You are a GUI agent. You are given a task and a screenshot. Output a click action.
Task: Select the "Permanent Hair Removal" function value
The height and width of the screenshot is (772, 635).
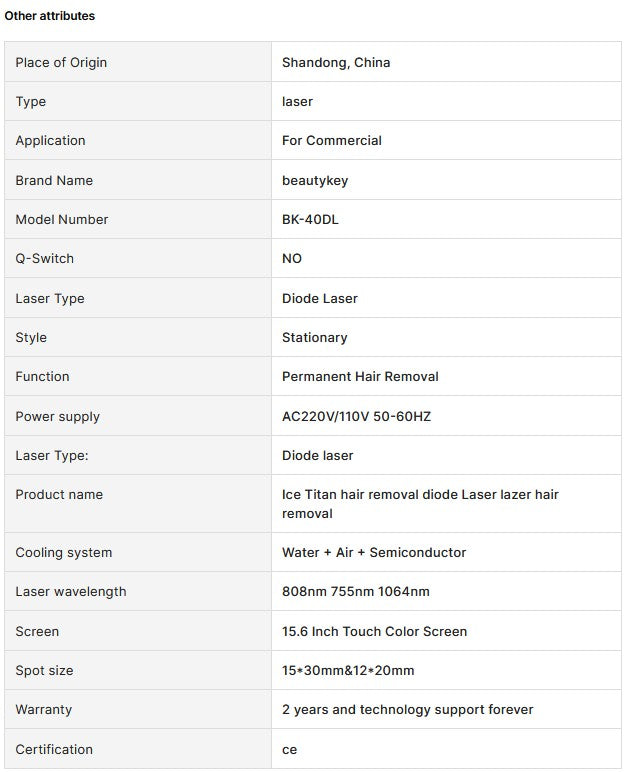[x=360, y=376]
